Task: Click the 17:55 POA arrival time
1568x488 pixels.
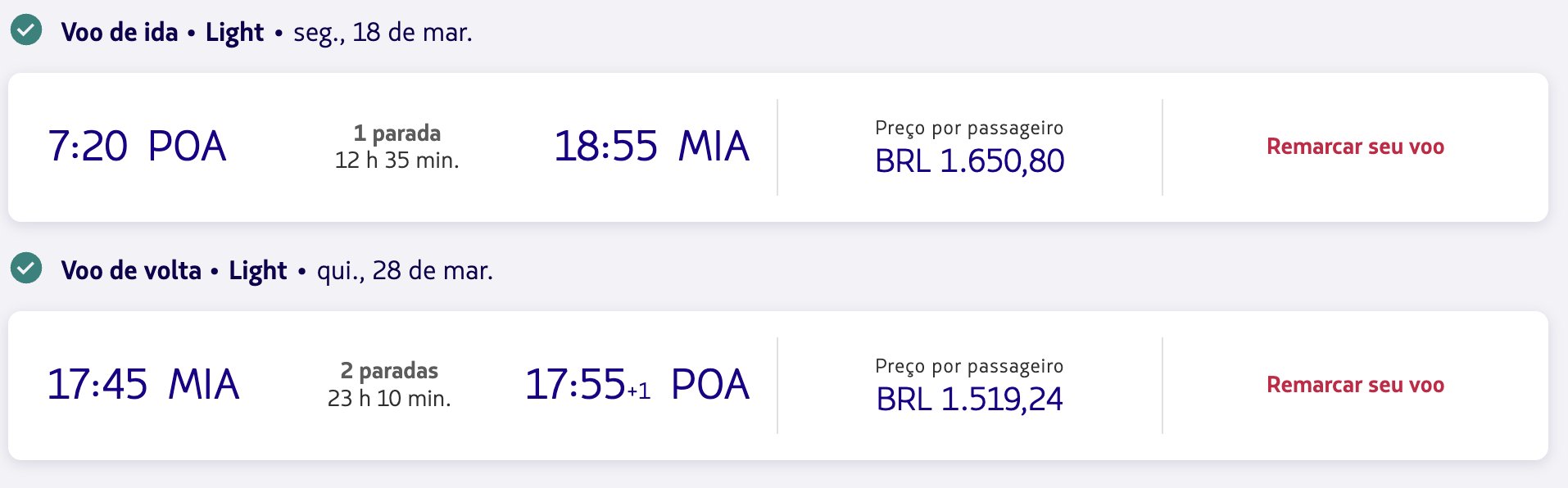Action: coord(637,385)
